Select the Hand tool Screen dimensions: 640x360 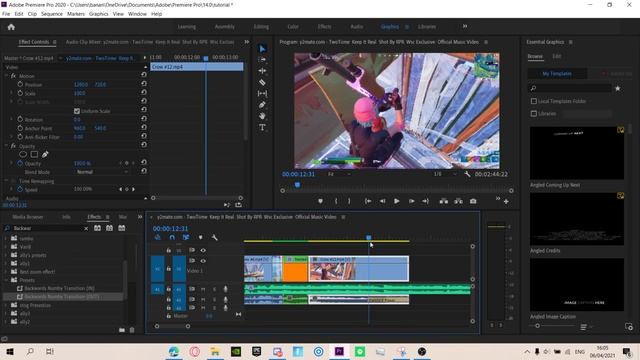(262, 116)
